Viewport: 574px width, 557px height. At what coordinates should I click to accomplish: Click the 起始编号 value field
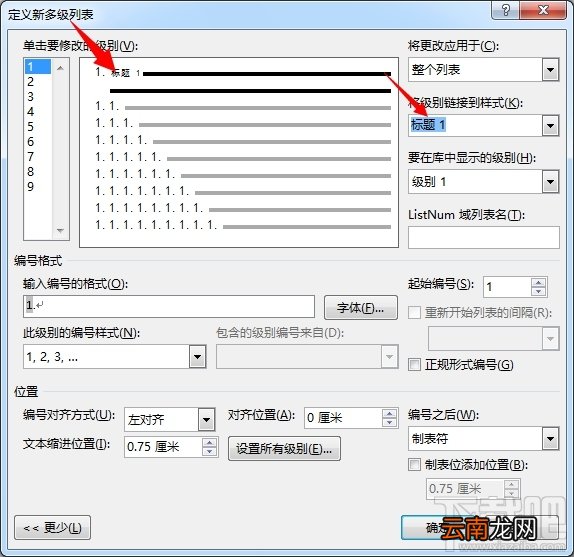pyautogui.click(x=507, y=287)
